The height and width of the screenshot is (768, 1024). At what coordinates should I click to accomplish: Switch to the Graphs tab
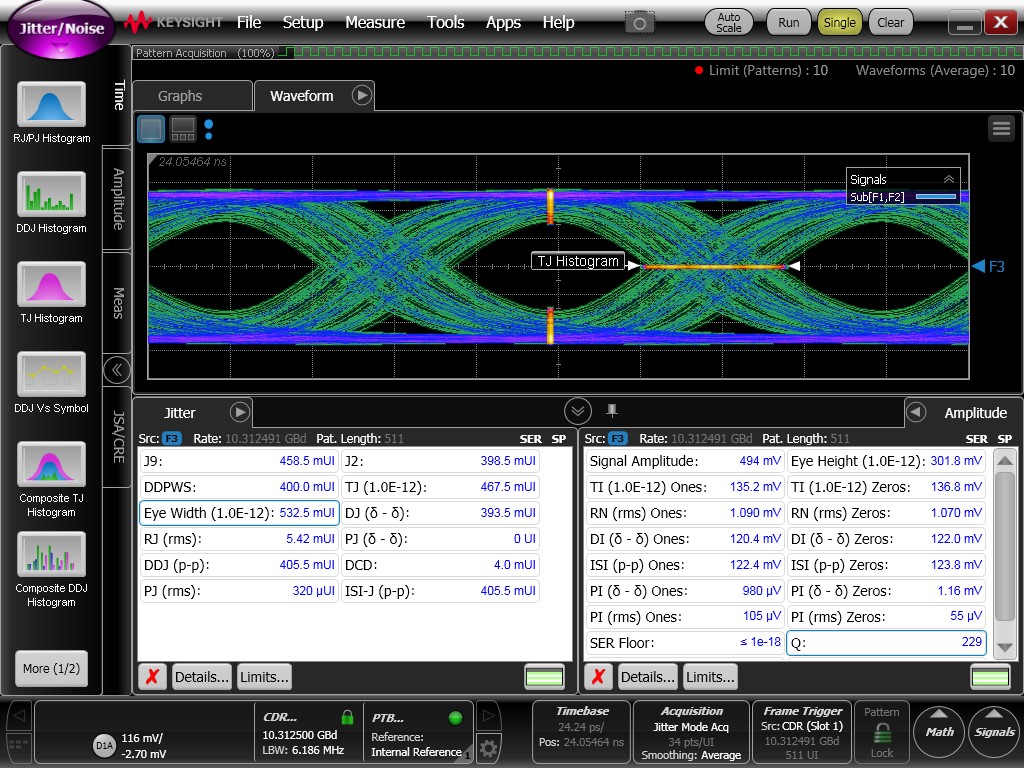point(180,96)
